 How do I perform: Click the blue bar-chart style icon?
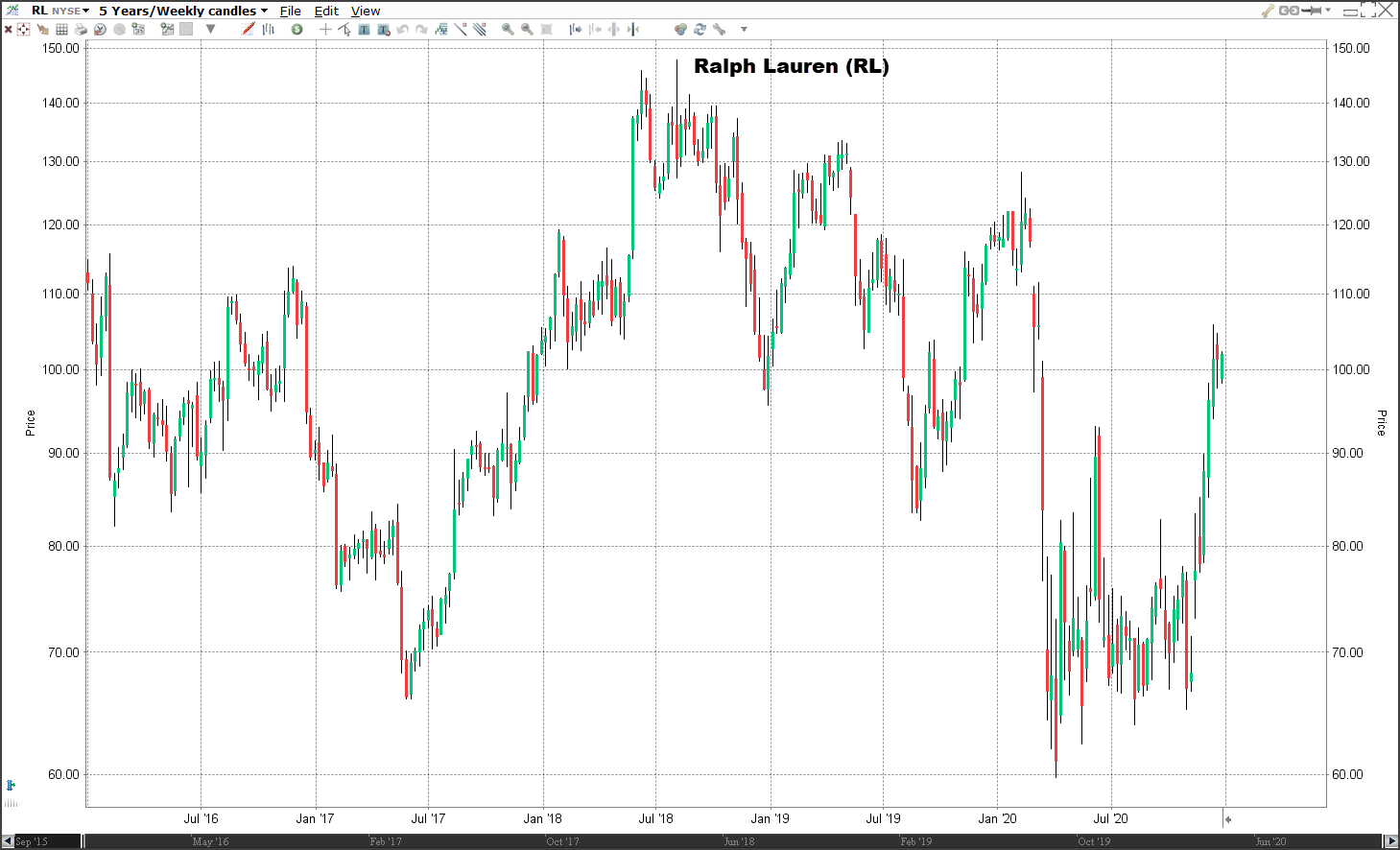point(269,30)
